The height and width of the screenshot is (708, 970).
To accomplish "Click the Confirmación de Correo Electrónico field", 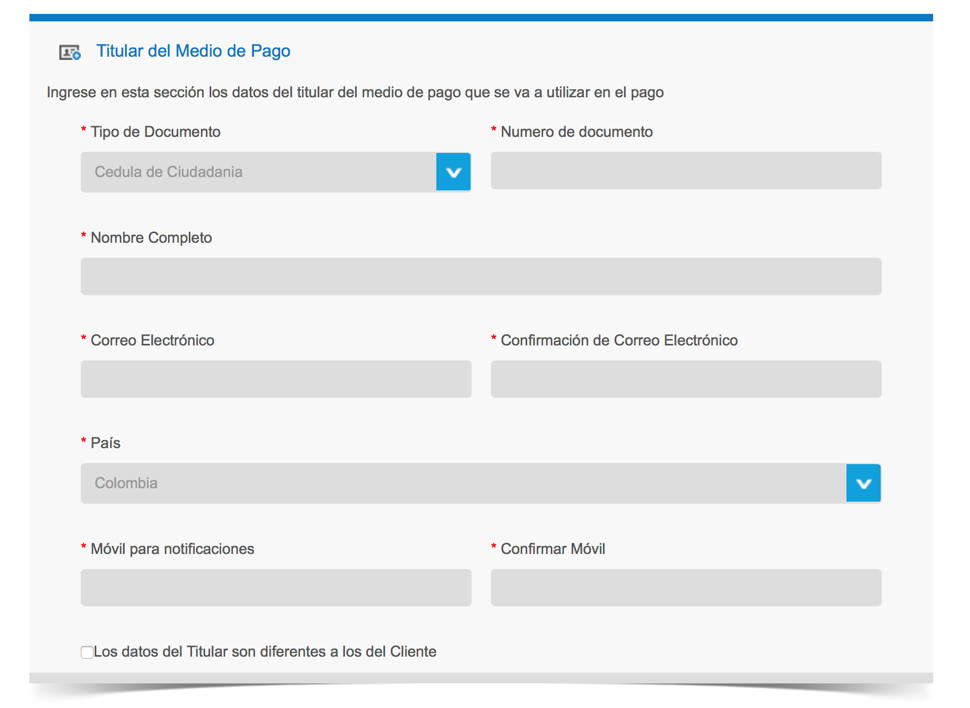I will 686,379.
